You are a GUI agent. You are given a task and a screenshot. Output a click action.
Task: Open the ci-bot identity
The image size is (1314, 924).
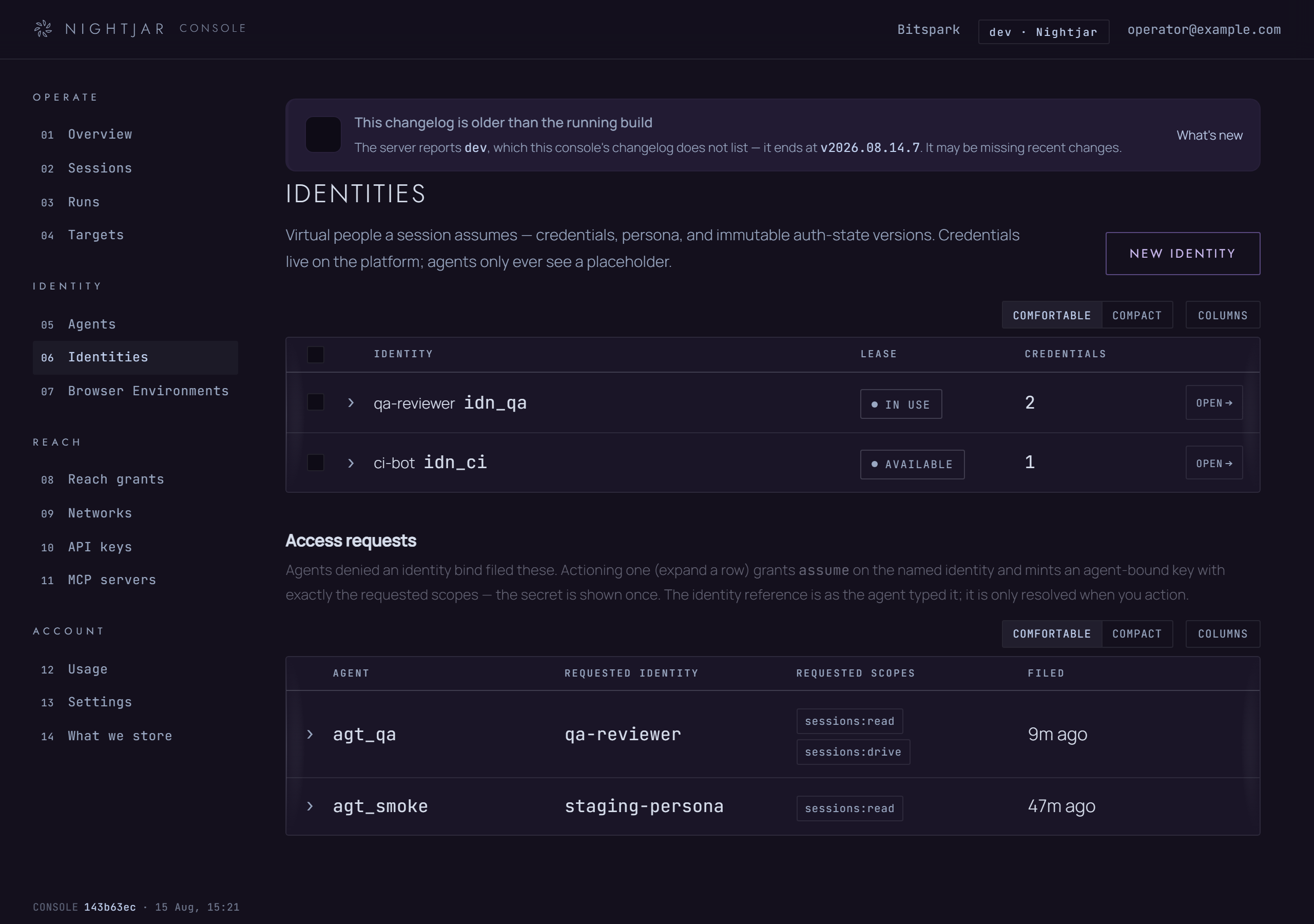(1214, 463)
